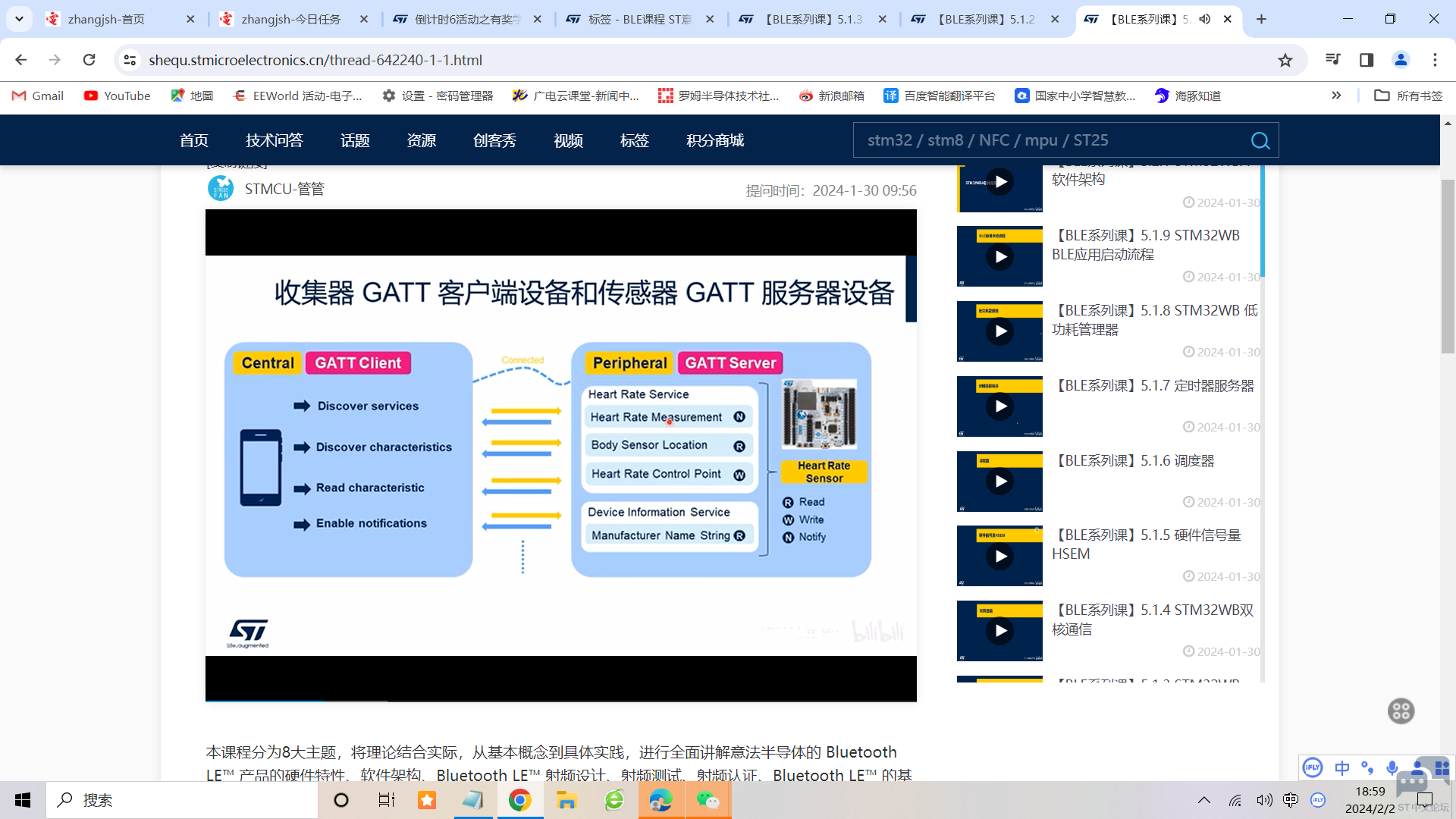Open 创客秀 navigation item

(x=494, y=140)
